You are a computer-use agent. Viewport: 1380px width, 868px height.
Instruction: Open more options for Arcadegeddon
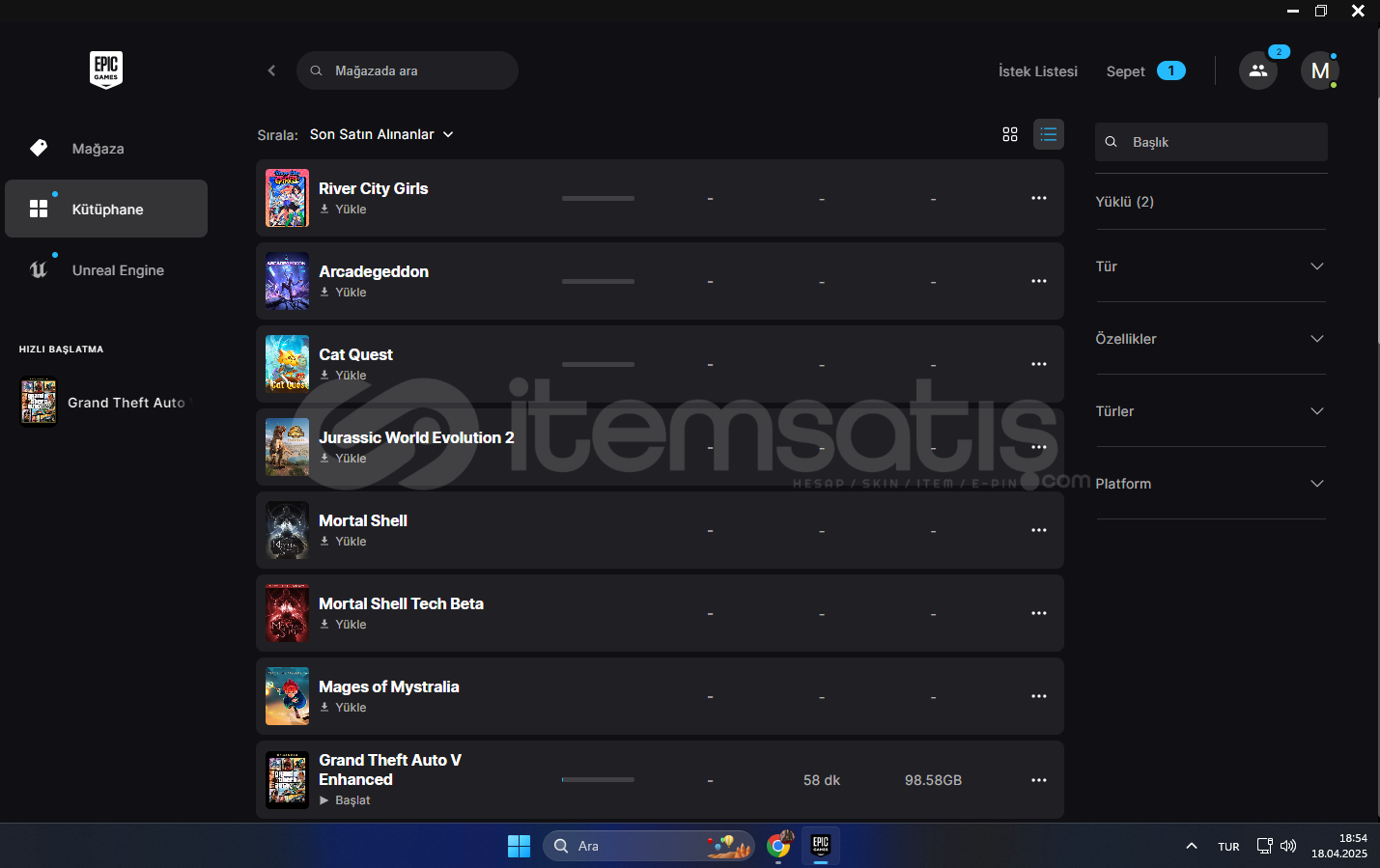[1039, 281]
